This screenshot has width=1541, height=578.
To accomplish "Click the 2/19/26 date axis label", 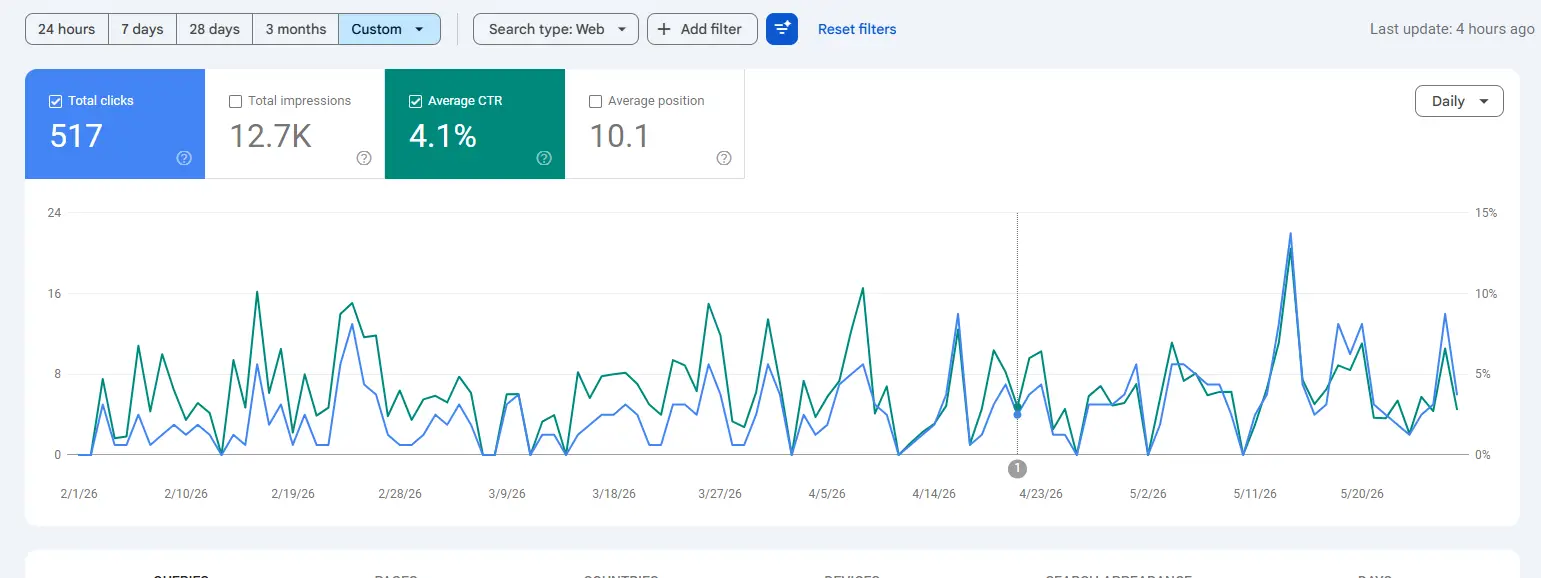I will point(294,494).
